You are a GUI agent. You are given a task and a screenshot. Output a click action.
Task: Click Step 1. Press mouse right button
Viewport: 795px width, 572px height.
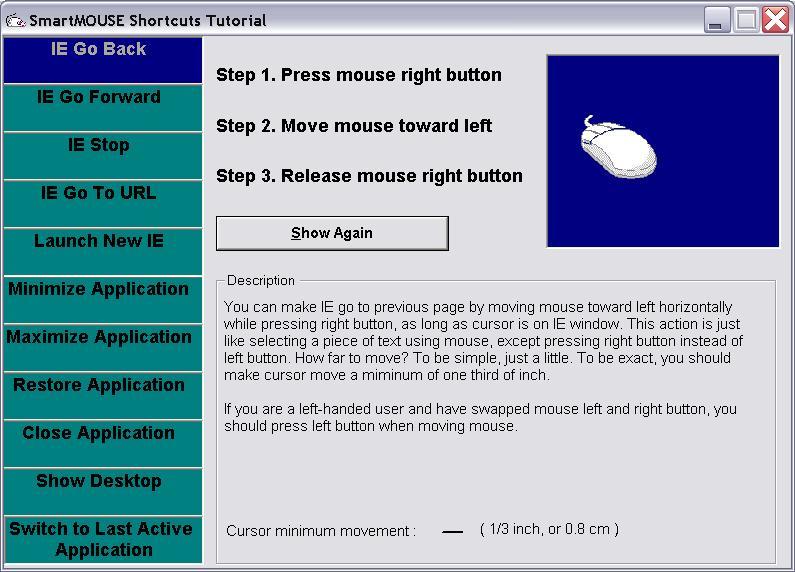[359, 75]
